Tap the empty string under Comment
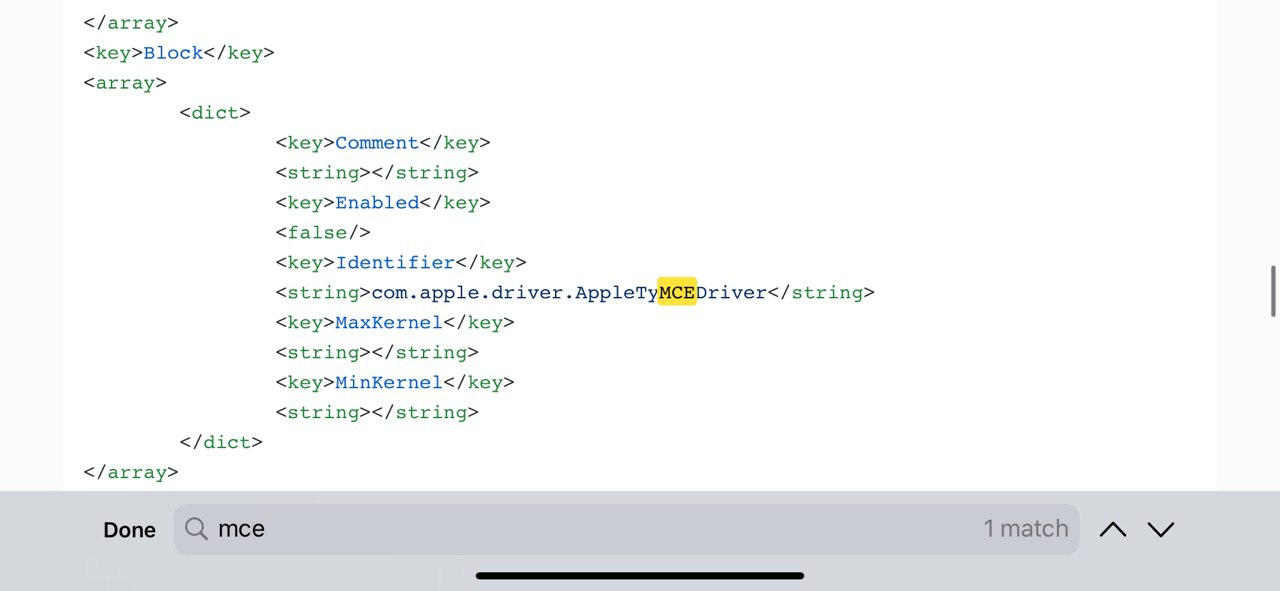The width and height of the screenshot is (1280, 591). 377,173
